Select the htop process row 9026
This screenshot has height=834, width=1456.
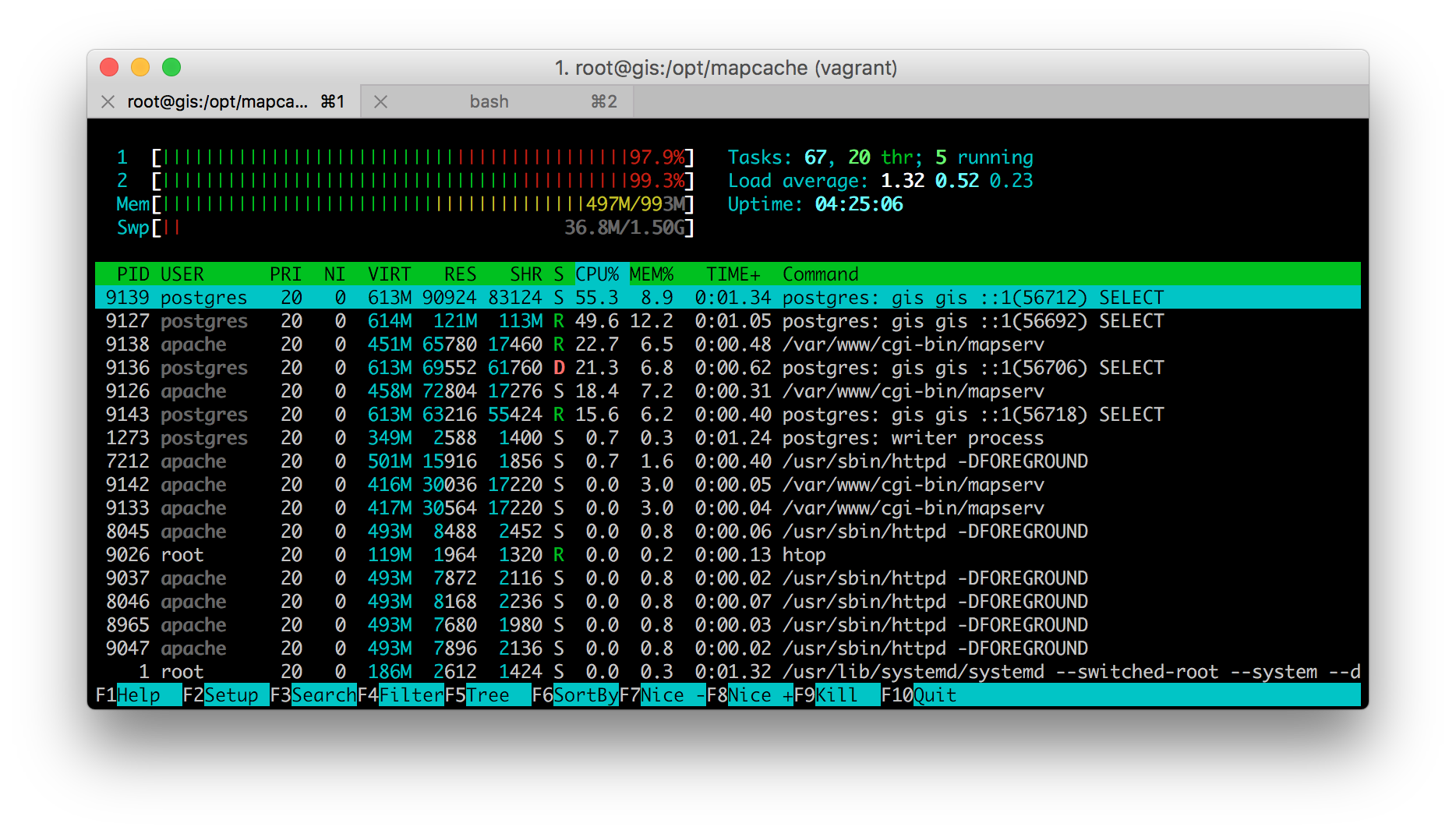point(468,555)
